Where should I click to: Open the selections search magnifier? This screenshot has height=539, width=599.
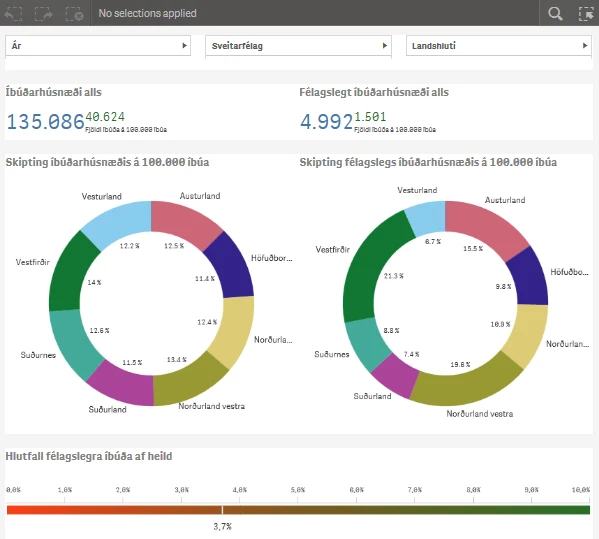point(555,13)
